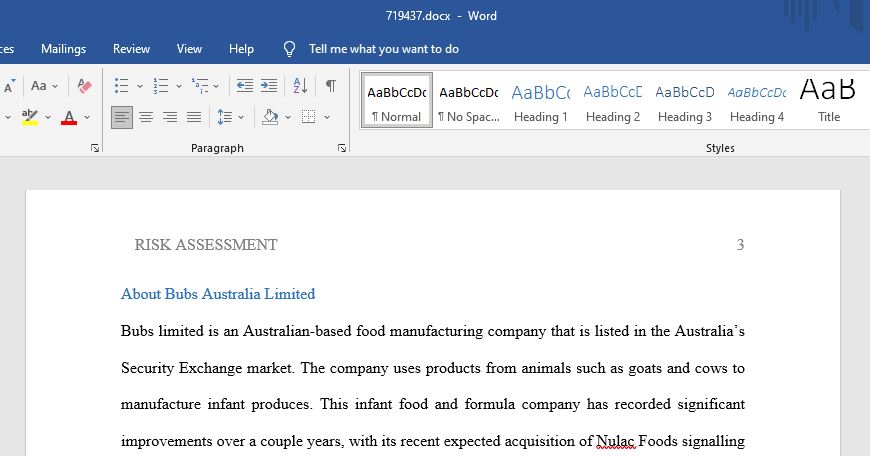
Task: Expand the numbering library dropdown arrow
Action: coord(178,86)
